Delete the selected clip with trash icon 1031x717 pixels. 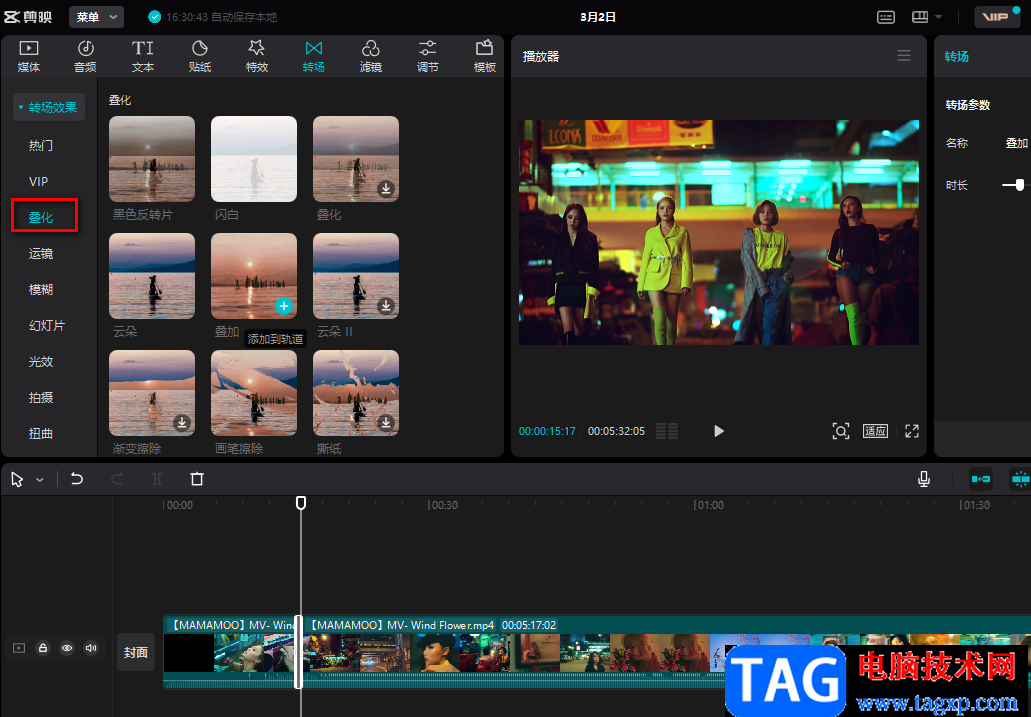click(x=197, y=479)
